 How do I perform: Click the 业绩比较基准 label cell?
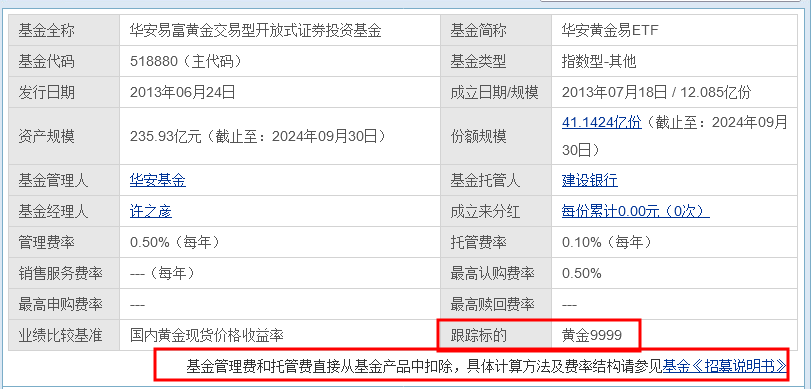tap(64, 335)
